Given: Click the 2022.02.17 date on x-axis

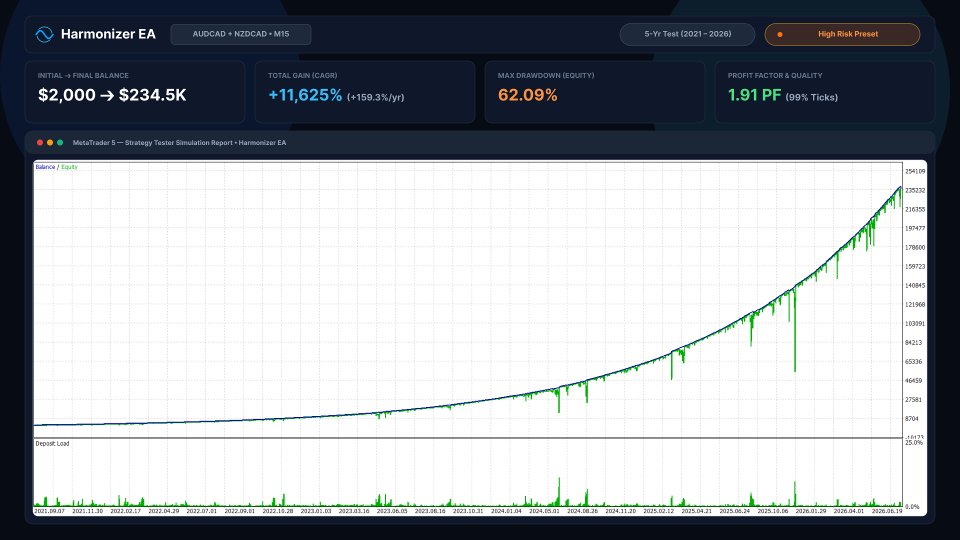Looking at the screenshot, I should pos(126,511).
